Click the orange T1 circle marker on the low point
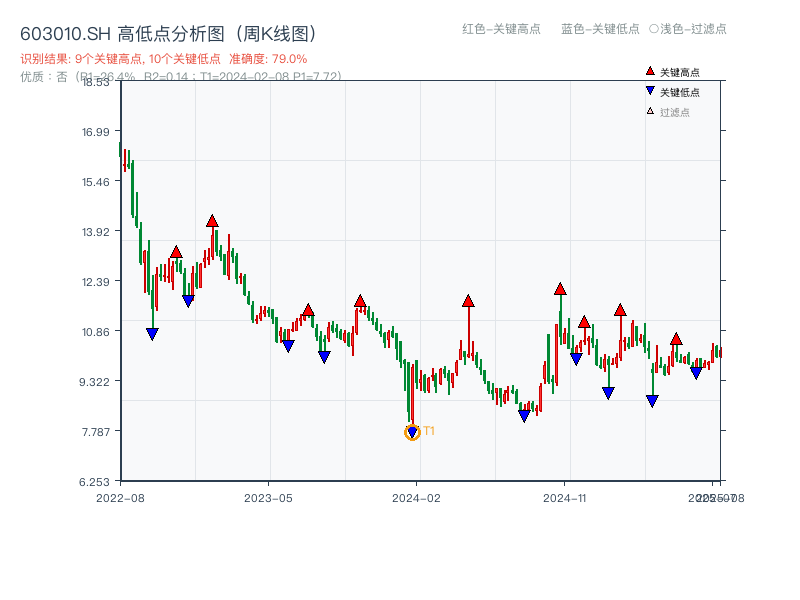Screen dimensions: 800x600 coord(412,432)
